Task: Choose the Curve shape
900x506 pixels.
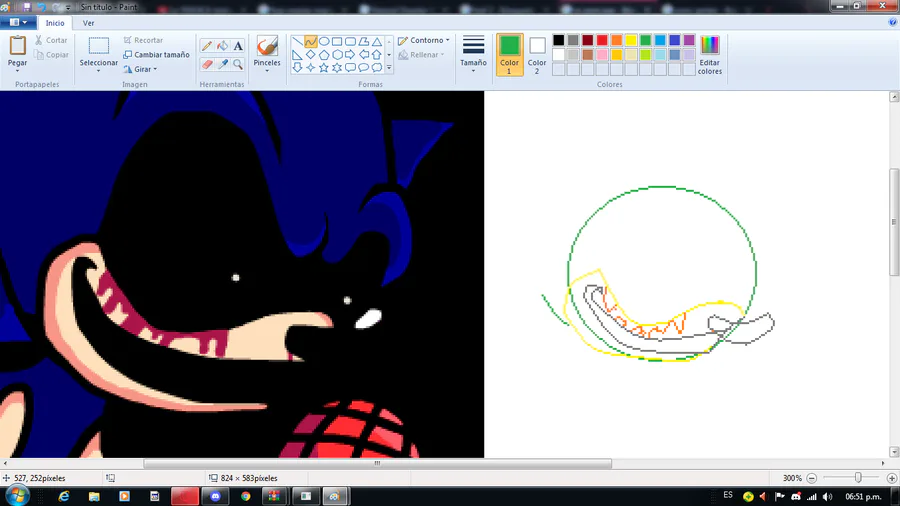Action: (311, 42)
